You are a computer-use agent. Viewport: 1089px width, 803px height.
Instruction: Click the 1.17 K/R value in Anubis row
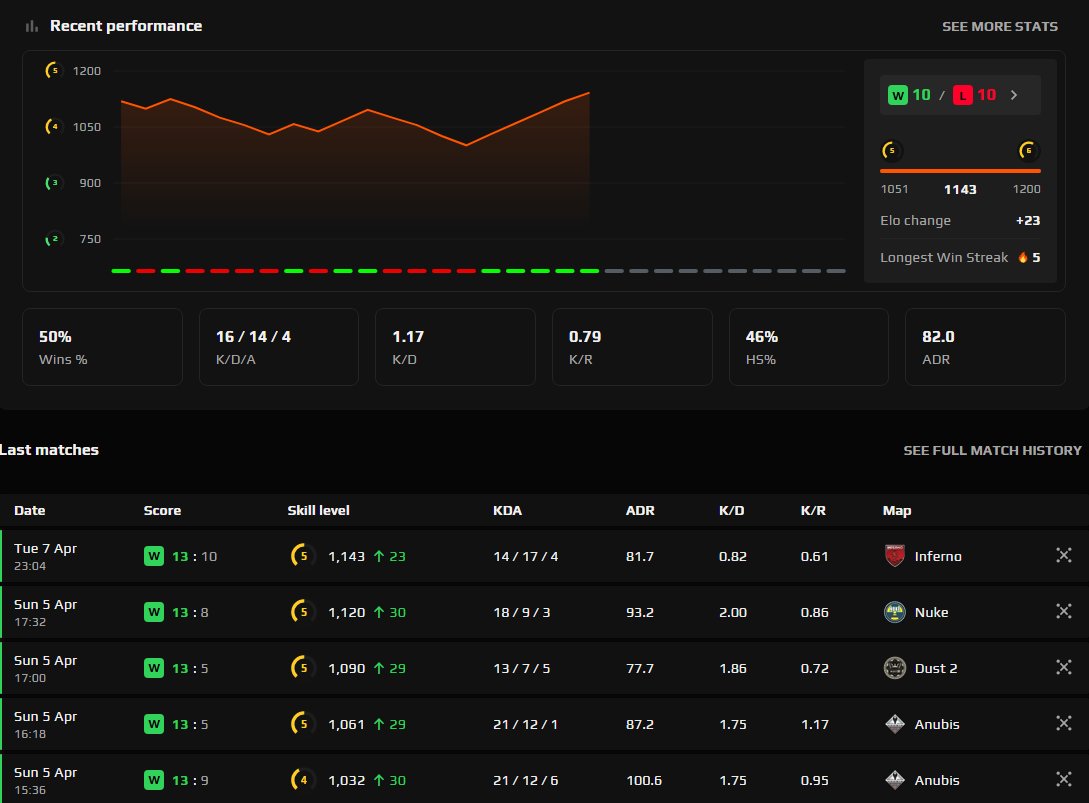815,725
